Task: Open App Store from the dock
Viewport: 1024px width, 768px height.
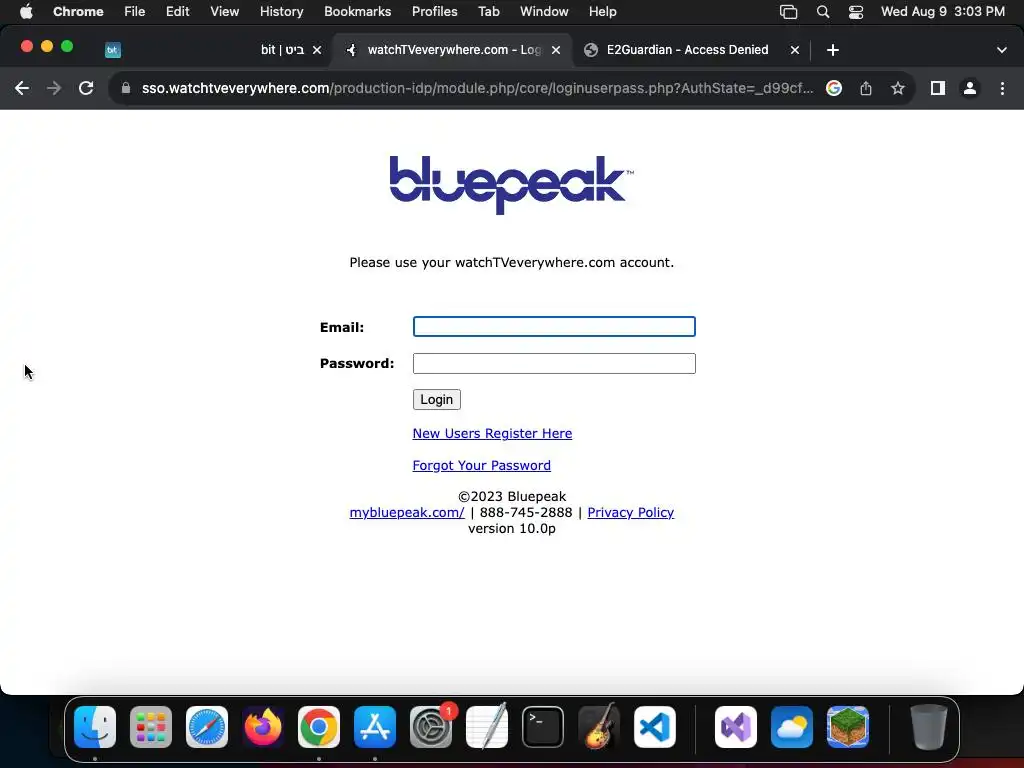Action: tap(375, 727)
